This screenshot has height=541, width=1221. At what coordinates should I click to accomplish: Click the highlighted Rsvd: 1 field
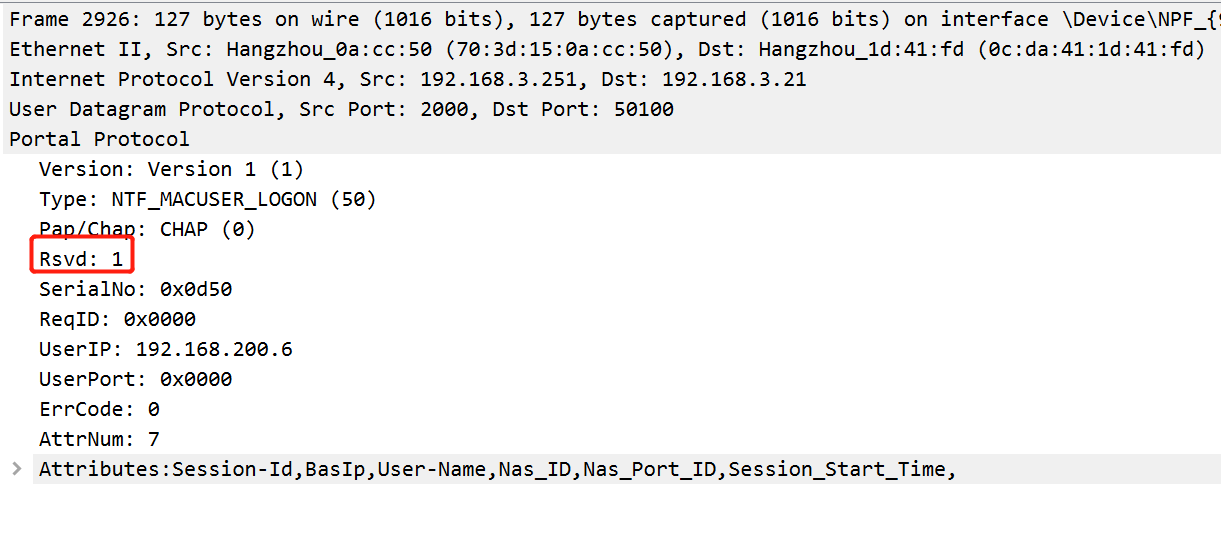[81, 259]
